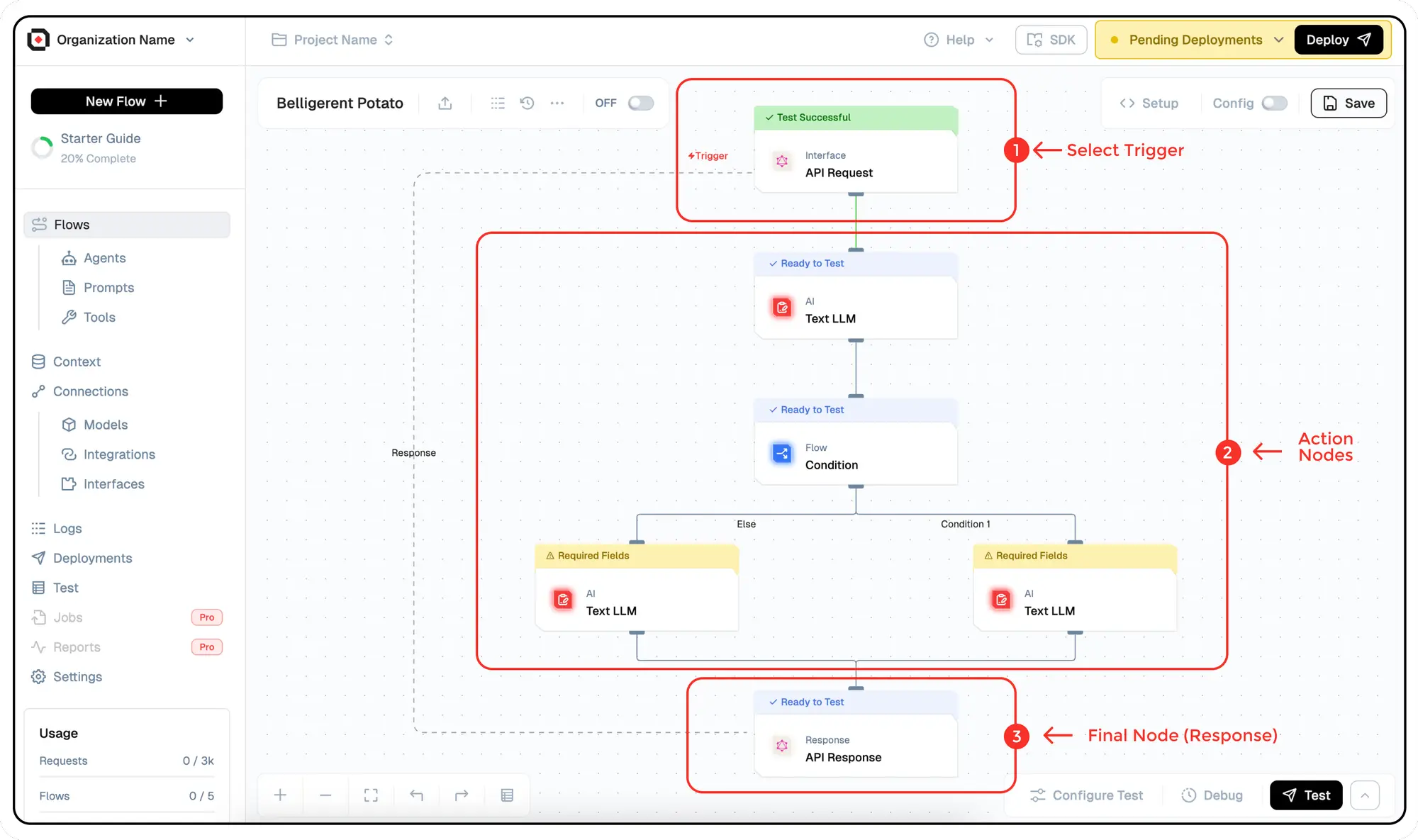Image resolution: width=1418 pixels, height=840 pixels.
Task: Click the New Flow button
Action: [x=126, y=101]
